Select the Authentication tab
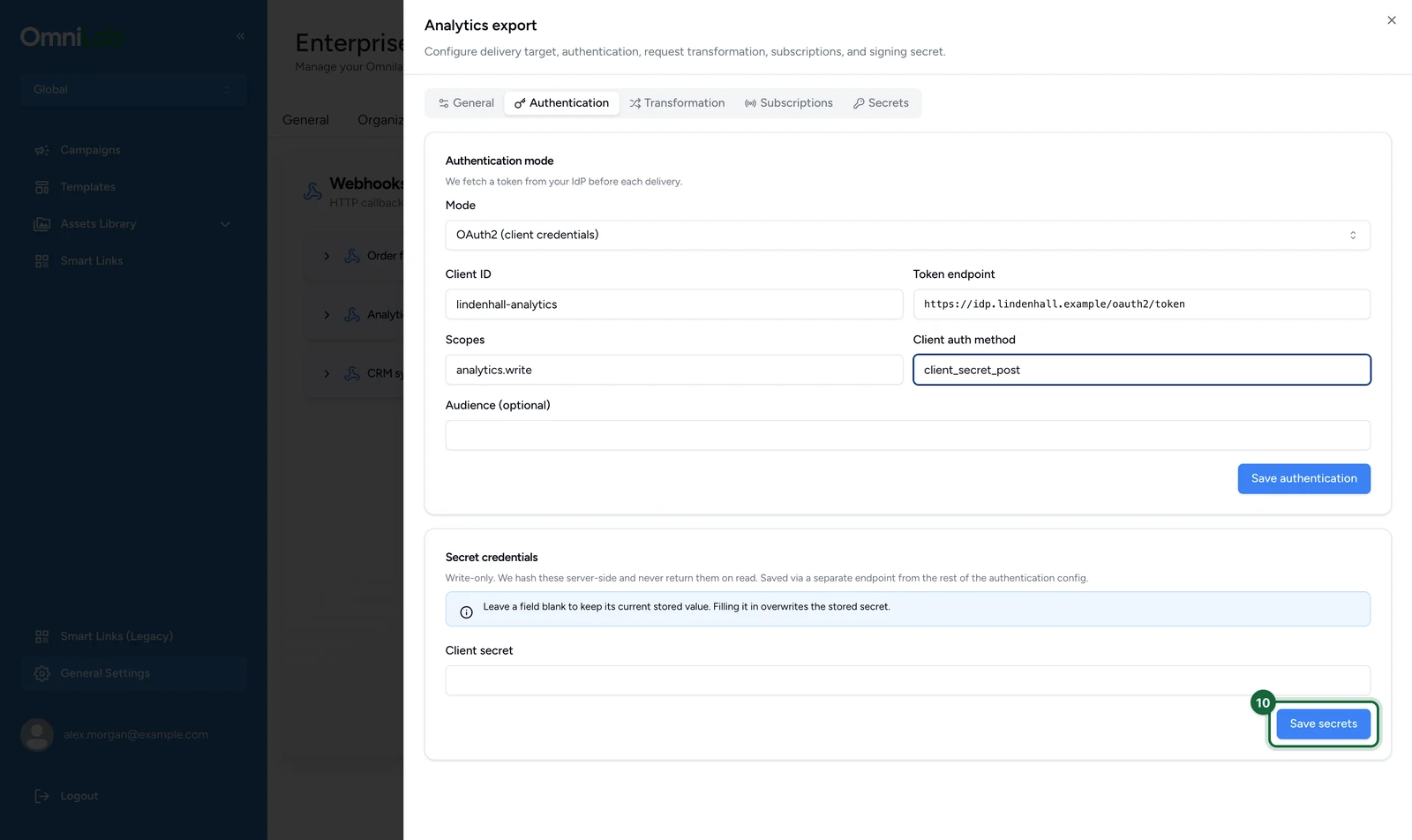Screen dimensions: 1412x840 coord(561,103)
